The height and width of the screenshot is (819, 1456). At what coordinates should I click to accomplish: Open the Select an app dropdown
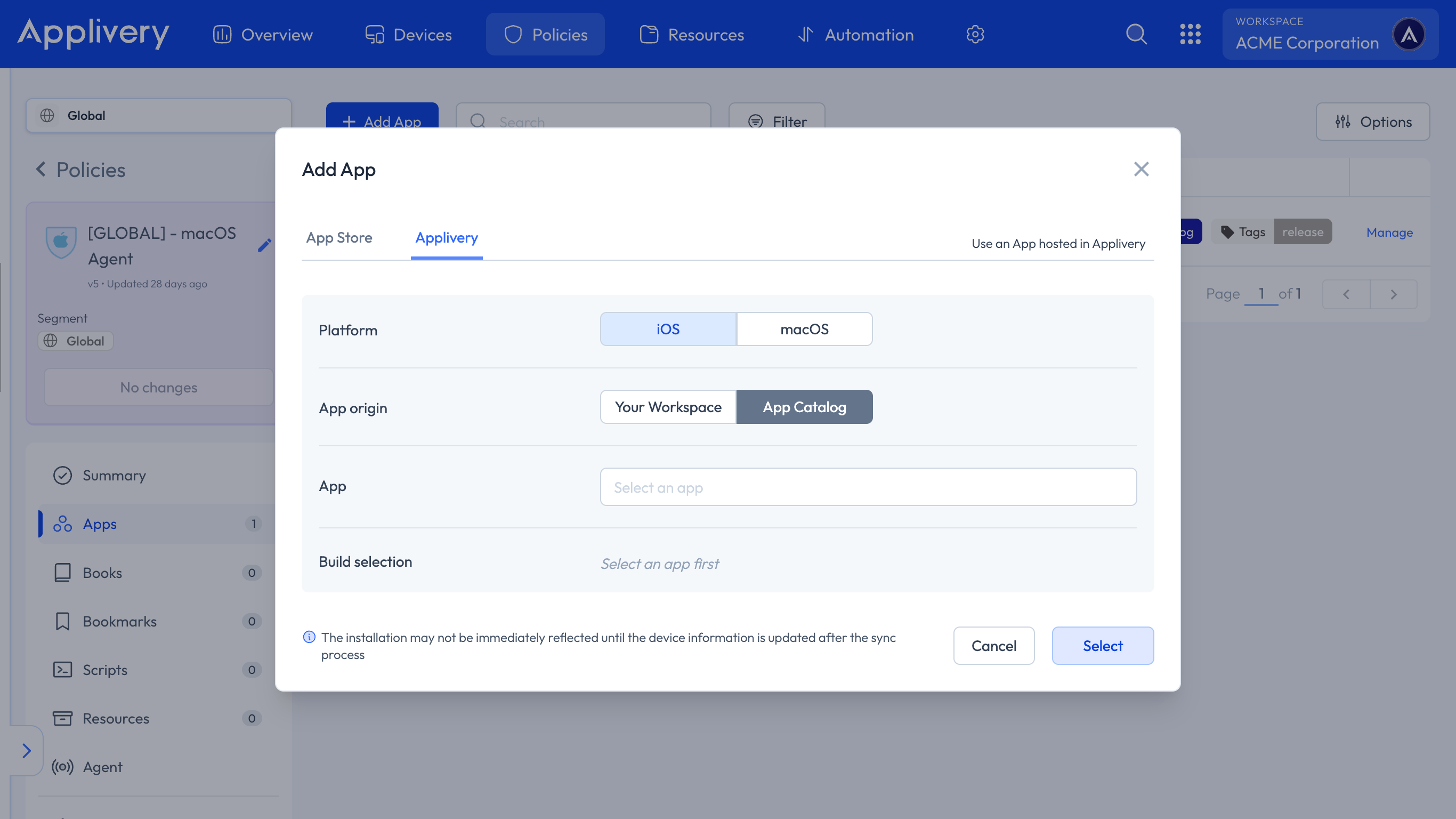[x=868, y=487]
